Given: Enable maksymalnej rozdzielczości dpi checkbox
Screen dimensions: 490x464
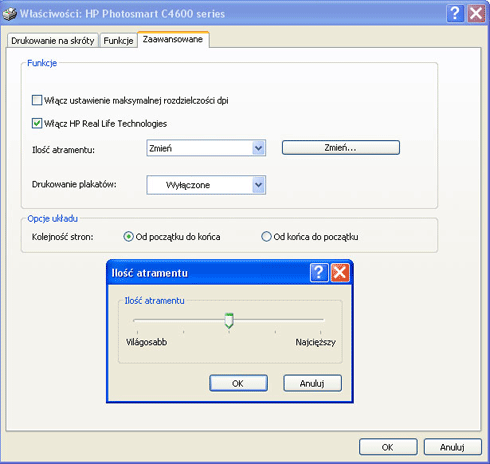Looking at the screenshot, I should pyautogui.click(x=37, y=100).
